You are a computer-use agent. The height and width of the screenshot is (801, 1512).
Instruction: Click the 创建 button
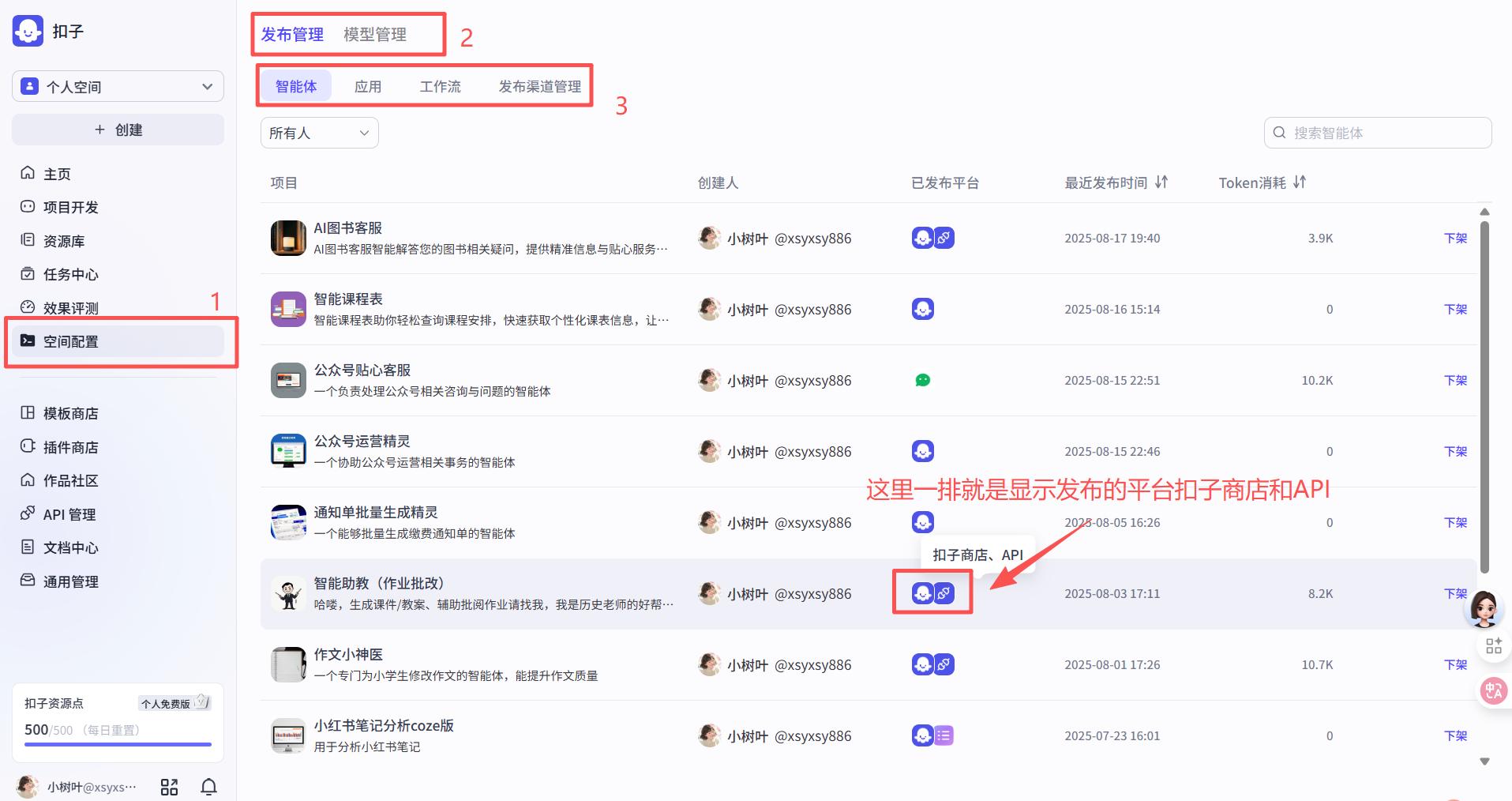click(117, 129)
